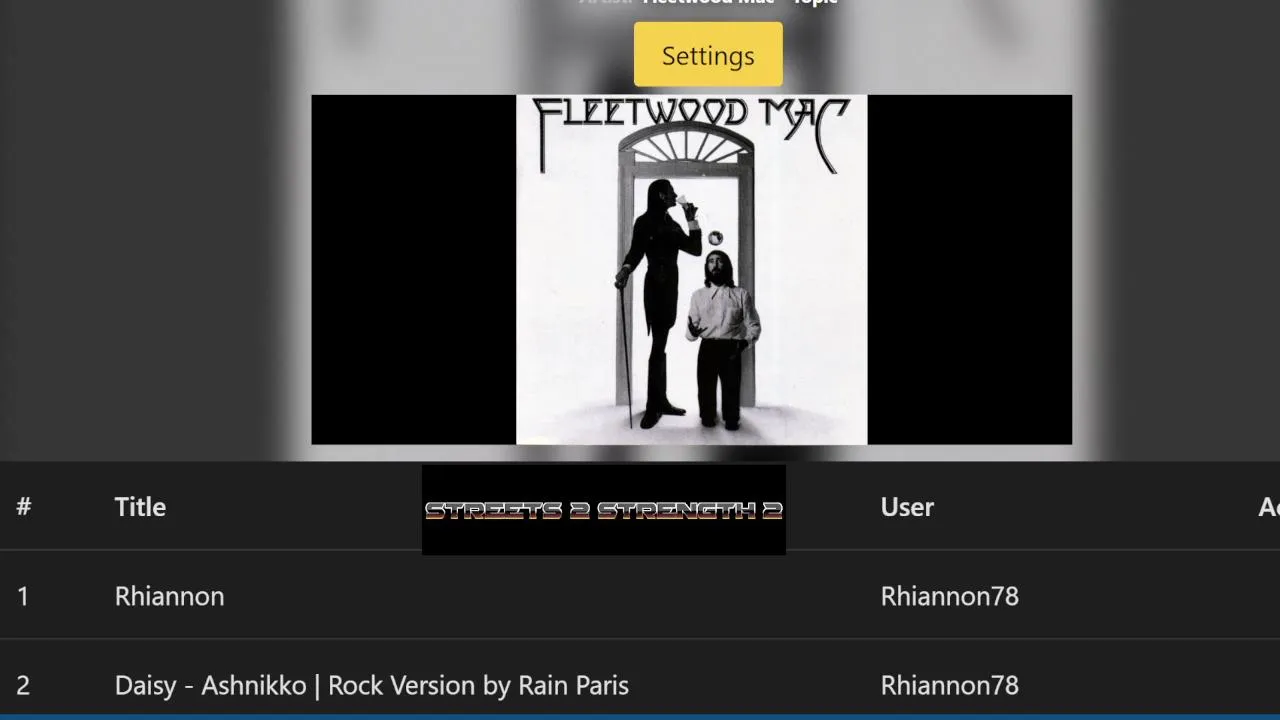Image resolution: width=1280 pixels, height=720 pixels.
Task: Click the bearded man in white shirt
Action: point(723,339)
